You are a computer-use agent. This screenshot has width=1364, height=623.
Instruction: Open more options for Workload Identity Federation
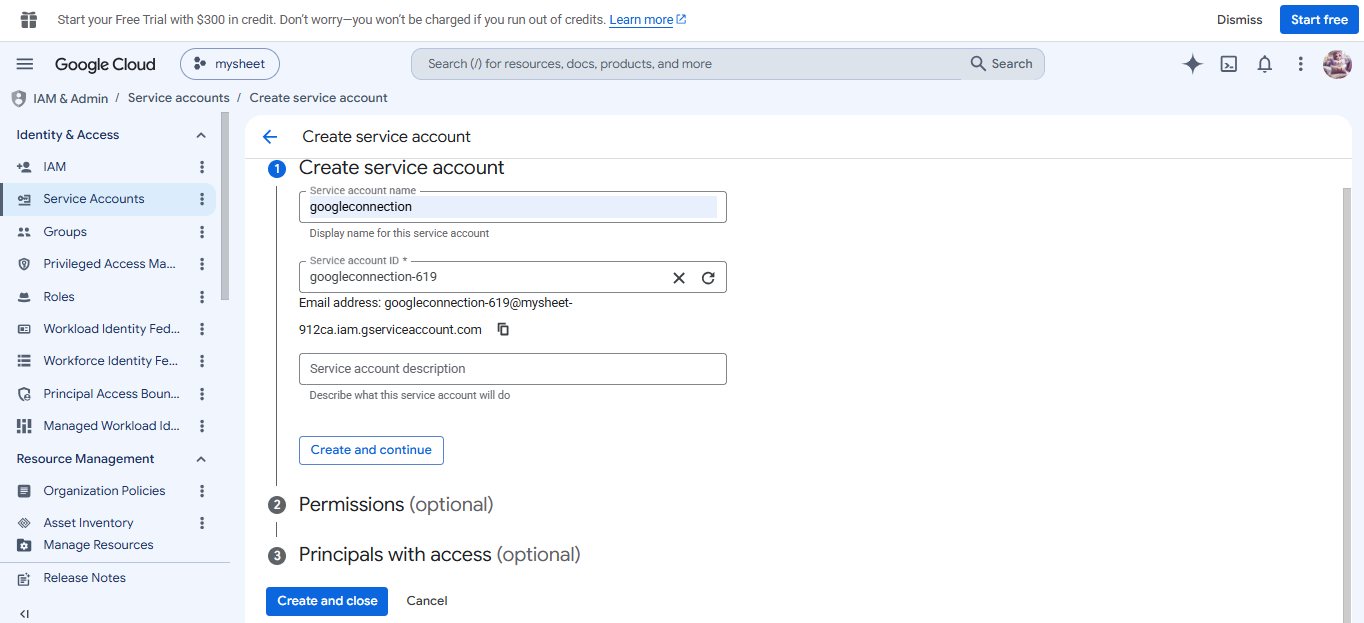202,329
